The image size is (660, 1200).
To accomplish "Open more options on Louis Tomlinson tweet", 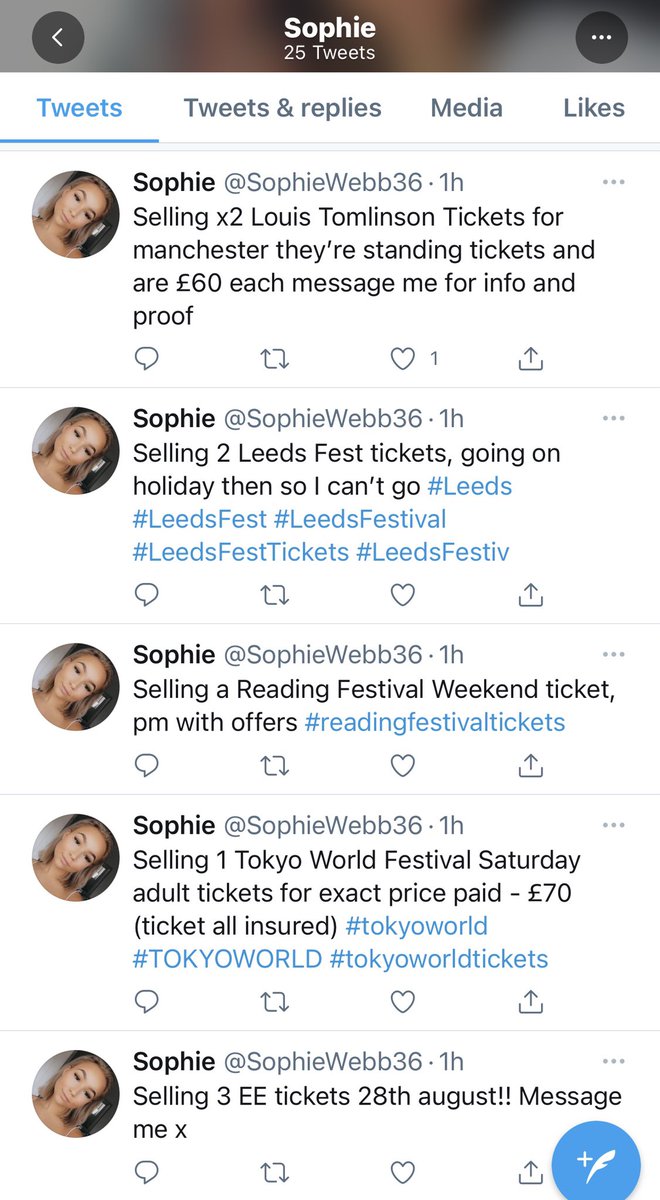I will (x=613, y=182).
